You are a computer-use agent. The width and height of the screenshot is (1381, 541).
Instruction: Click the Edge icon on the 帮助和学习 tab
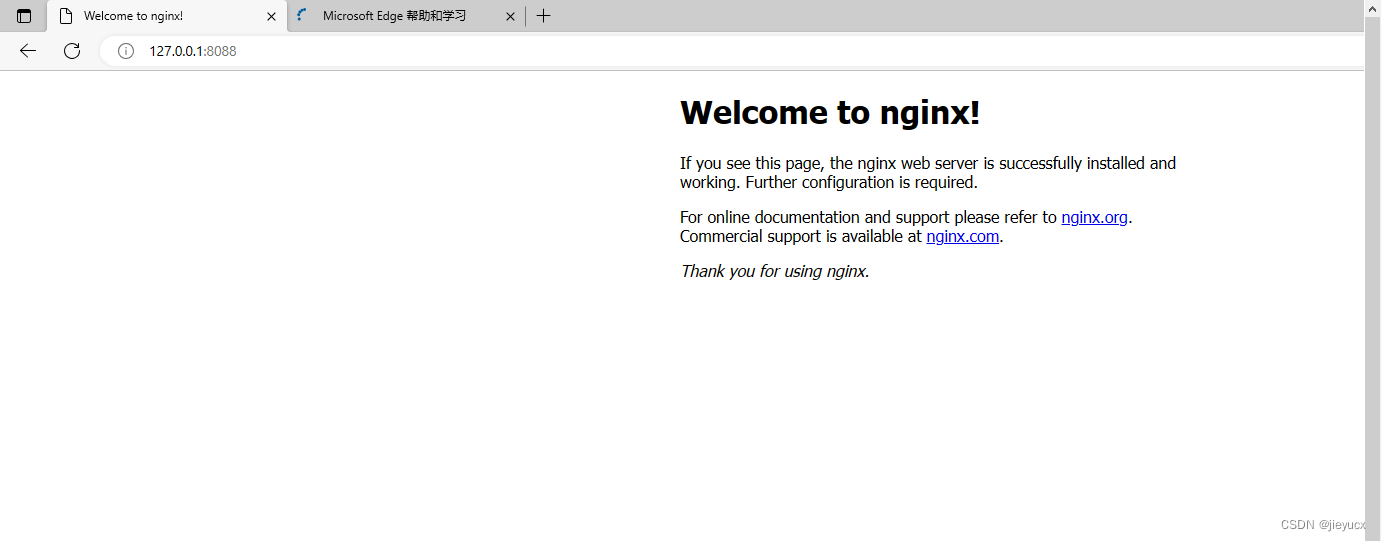303,16
